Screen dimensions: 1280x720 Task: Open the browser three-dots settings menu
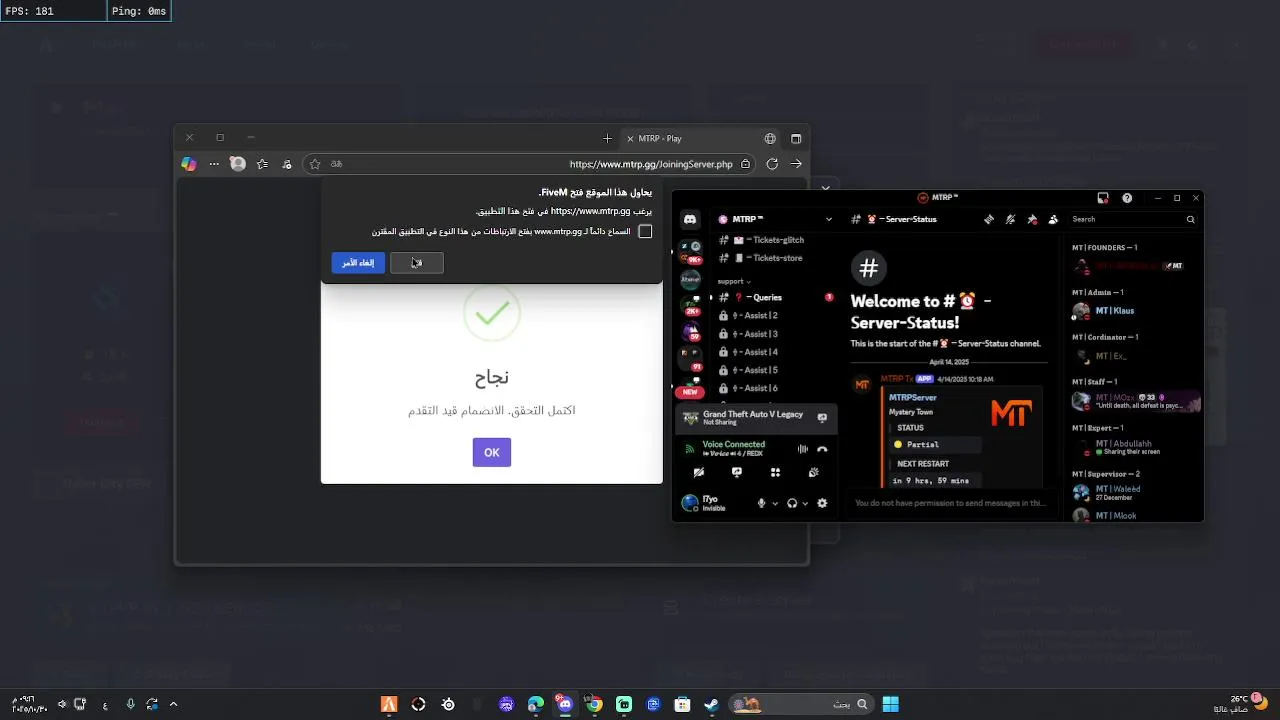214,164
